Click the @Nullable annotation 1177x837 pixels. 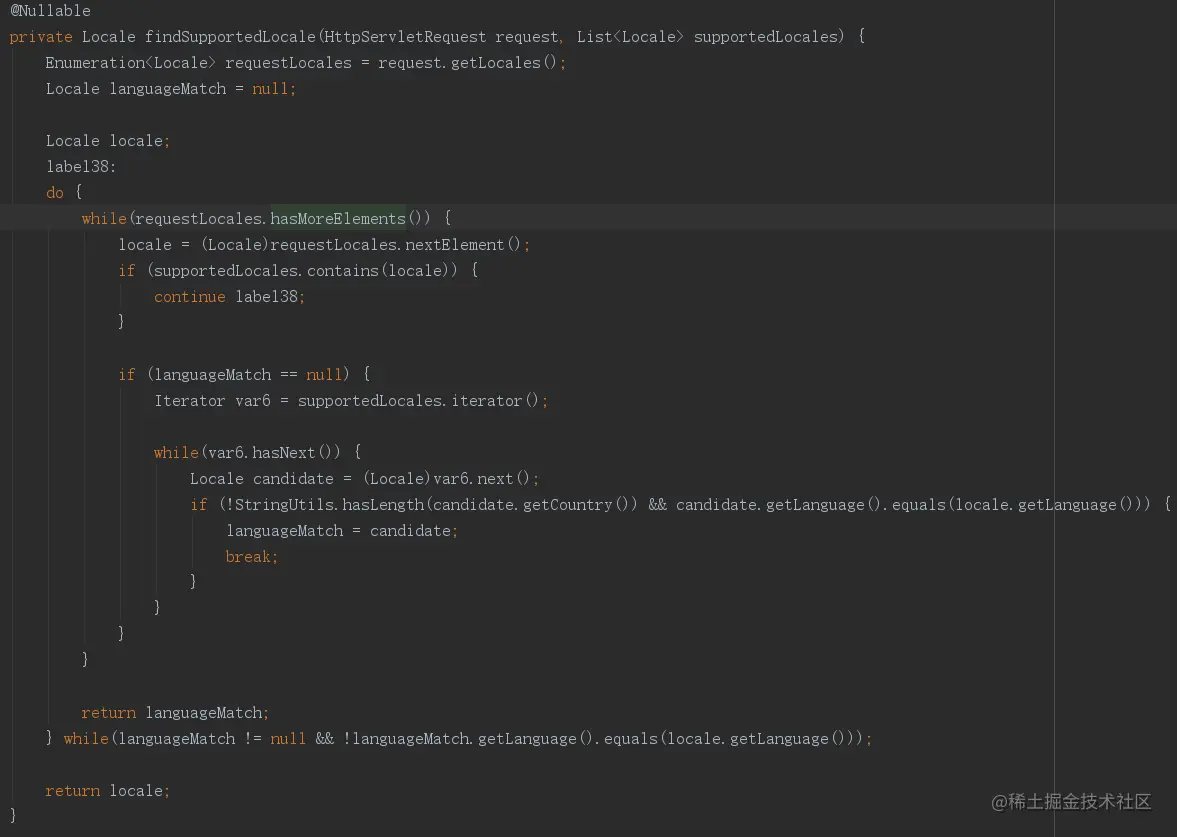tap(50, 11)
